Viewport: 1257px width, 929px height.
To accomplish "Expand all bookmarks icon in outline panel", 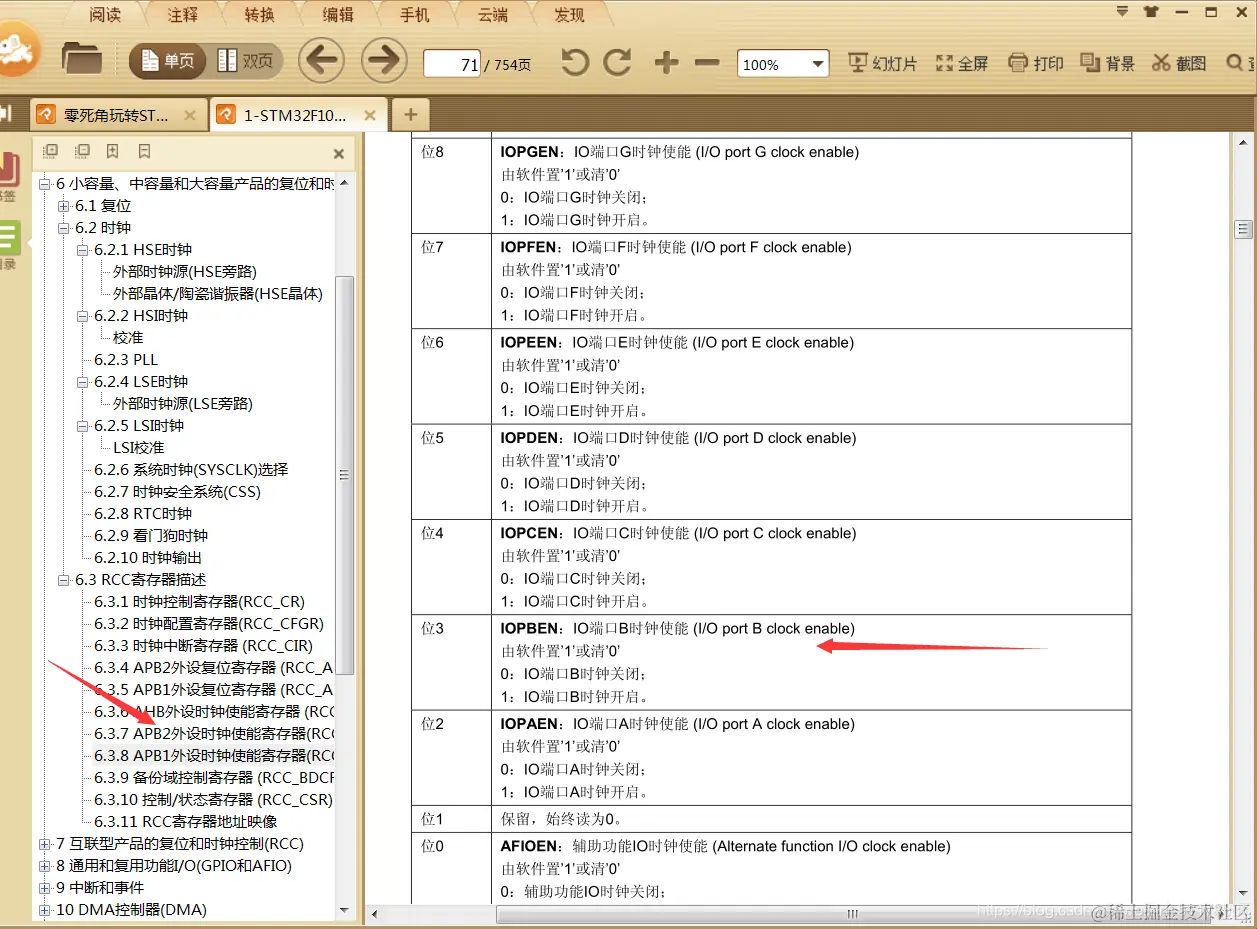I will [x=51, y=152].
